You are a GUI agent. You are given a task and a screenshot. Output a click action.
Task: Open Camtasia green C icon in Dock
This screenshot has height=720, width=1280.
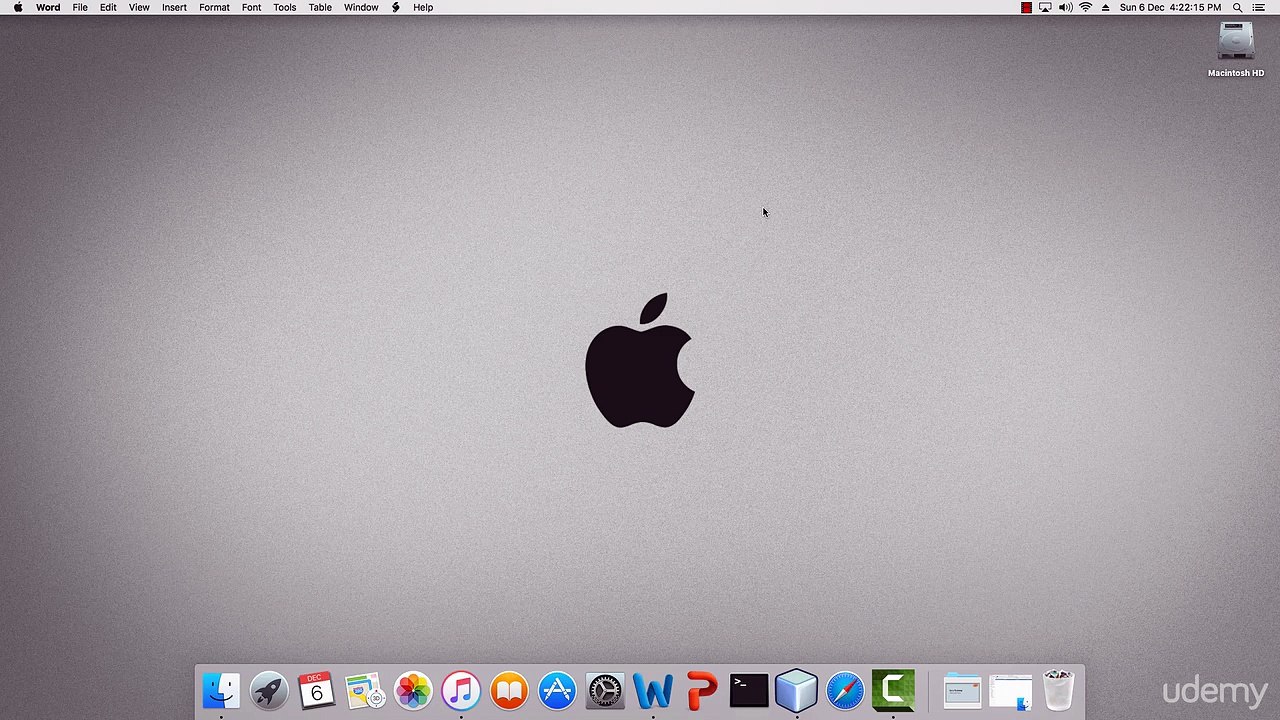(893, 691)
